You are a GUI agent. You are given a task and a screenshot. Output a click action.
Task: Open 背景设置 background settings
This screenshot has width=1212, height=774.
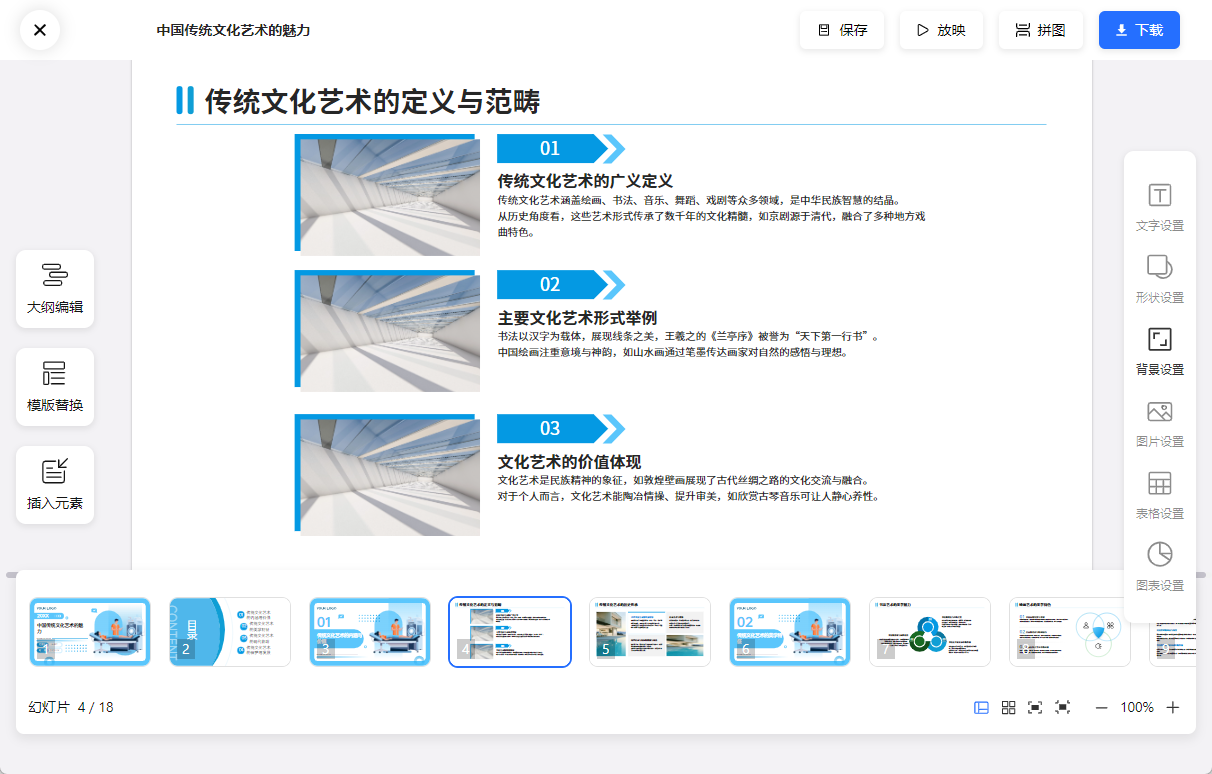pyautogui.click(x=1160, y=352)
